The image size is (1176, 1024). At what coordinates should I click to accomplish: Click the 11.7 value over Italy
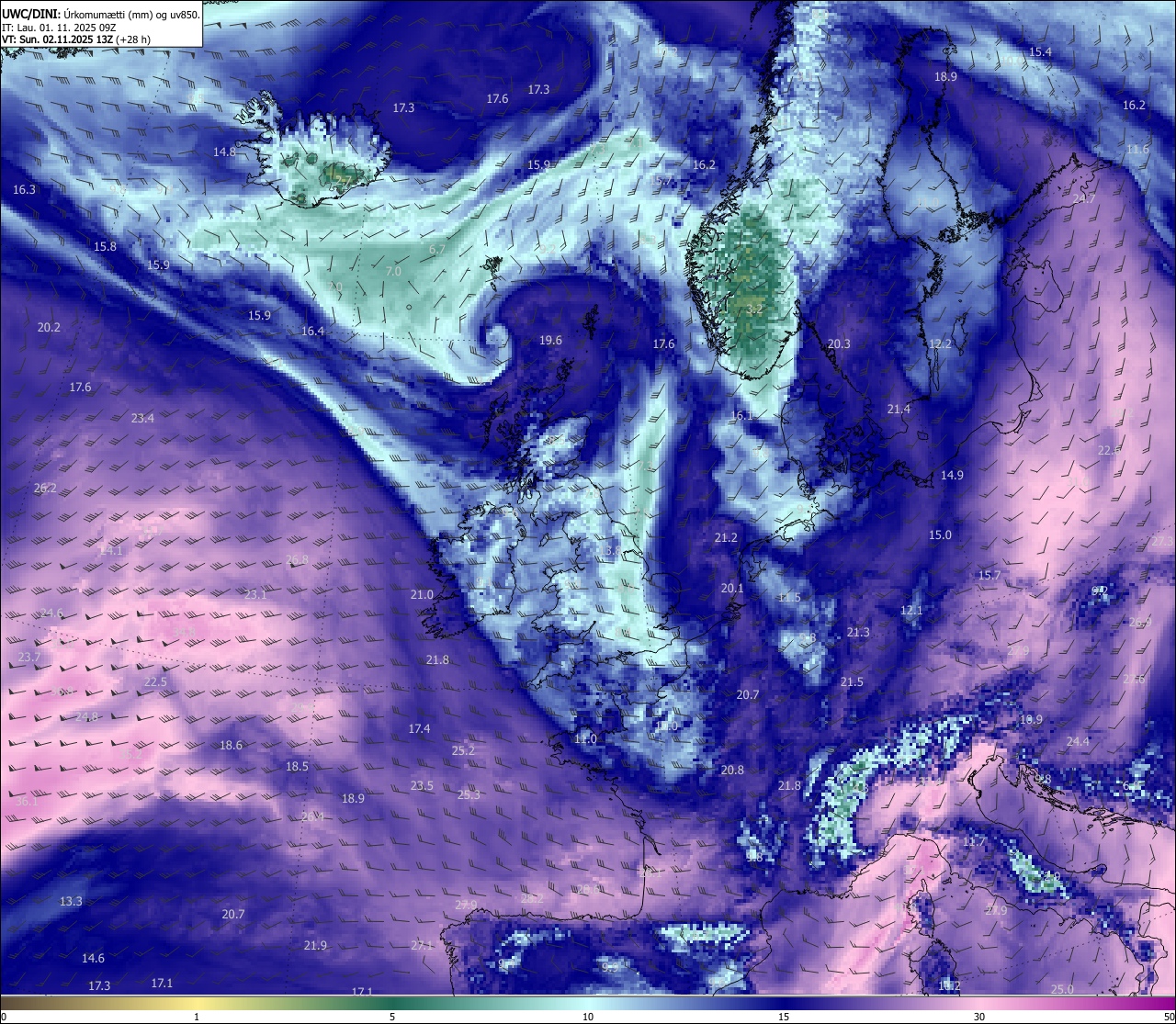974,842
